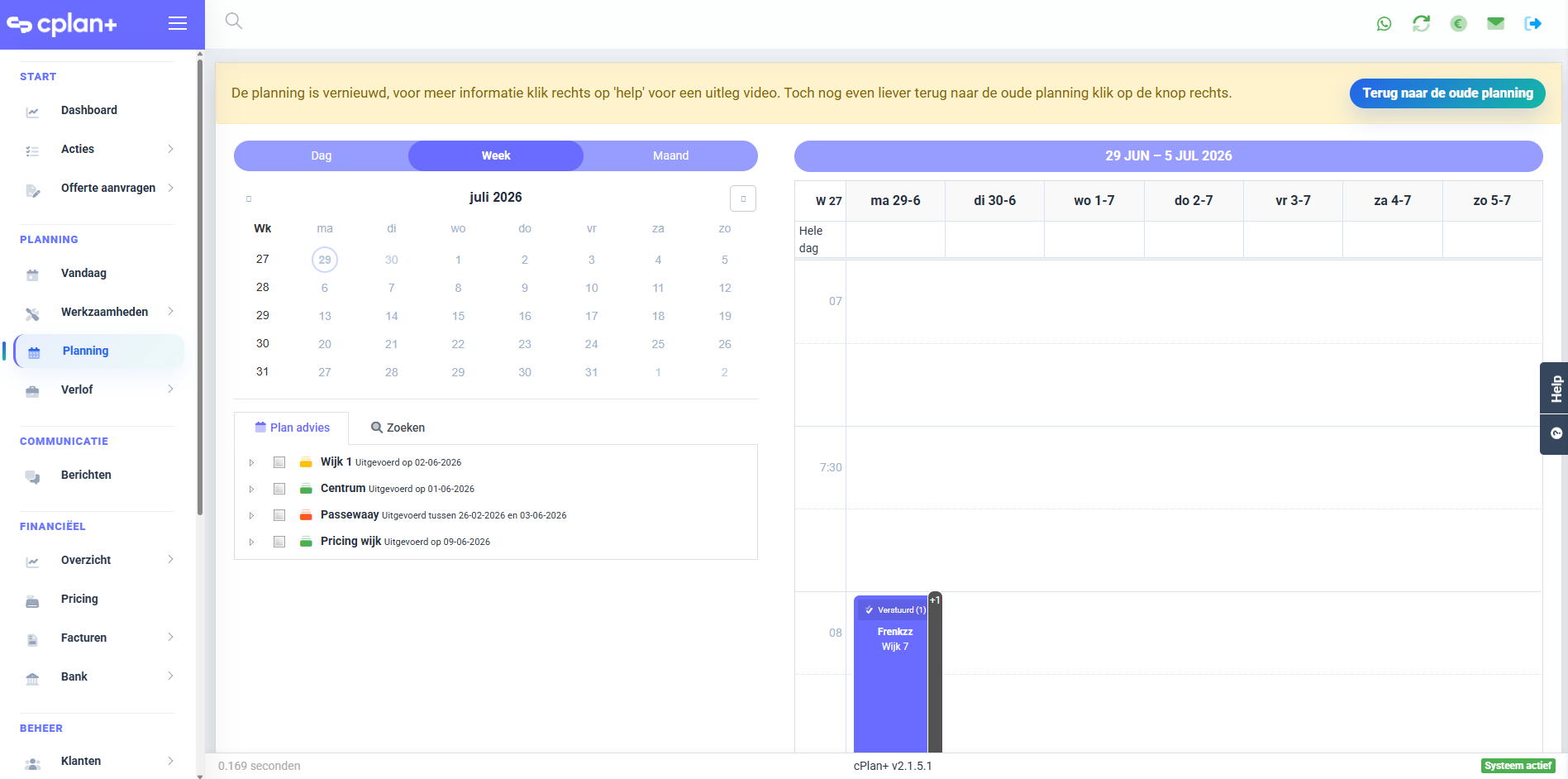Expand the Klanten submenu chevron
This screenshot has height=779, width=1568.
click(170, 761)
